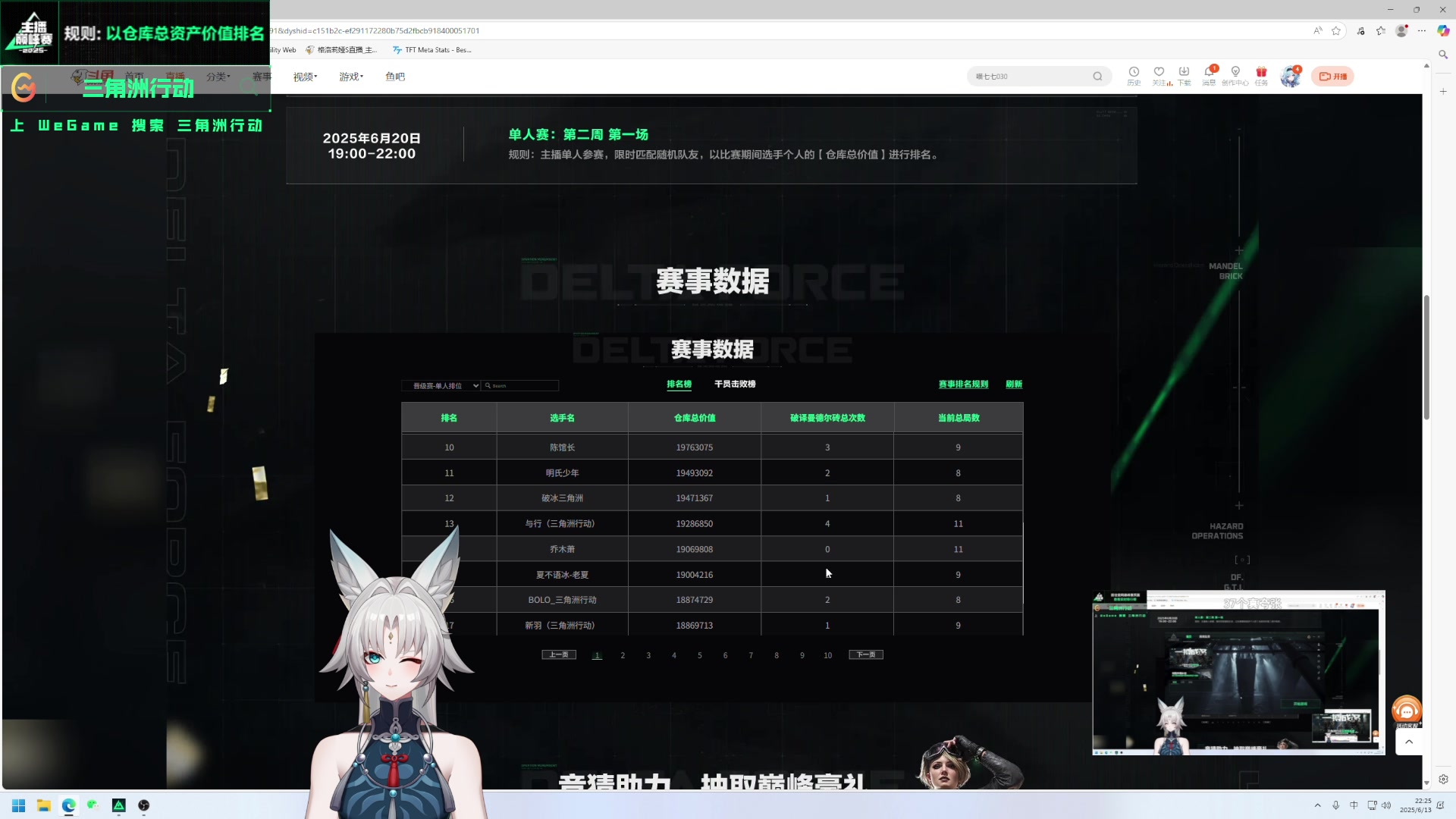Open the browser settings ellipsis menu

click(x=1422, y=31)
